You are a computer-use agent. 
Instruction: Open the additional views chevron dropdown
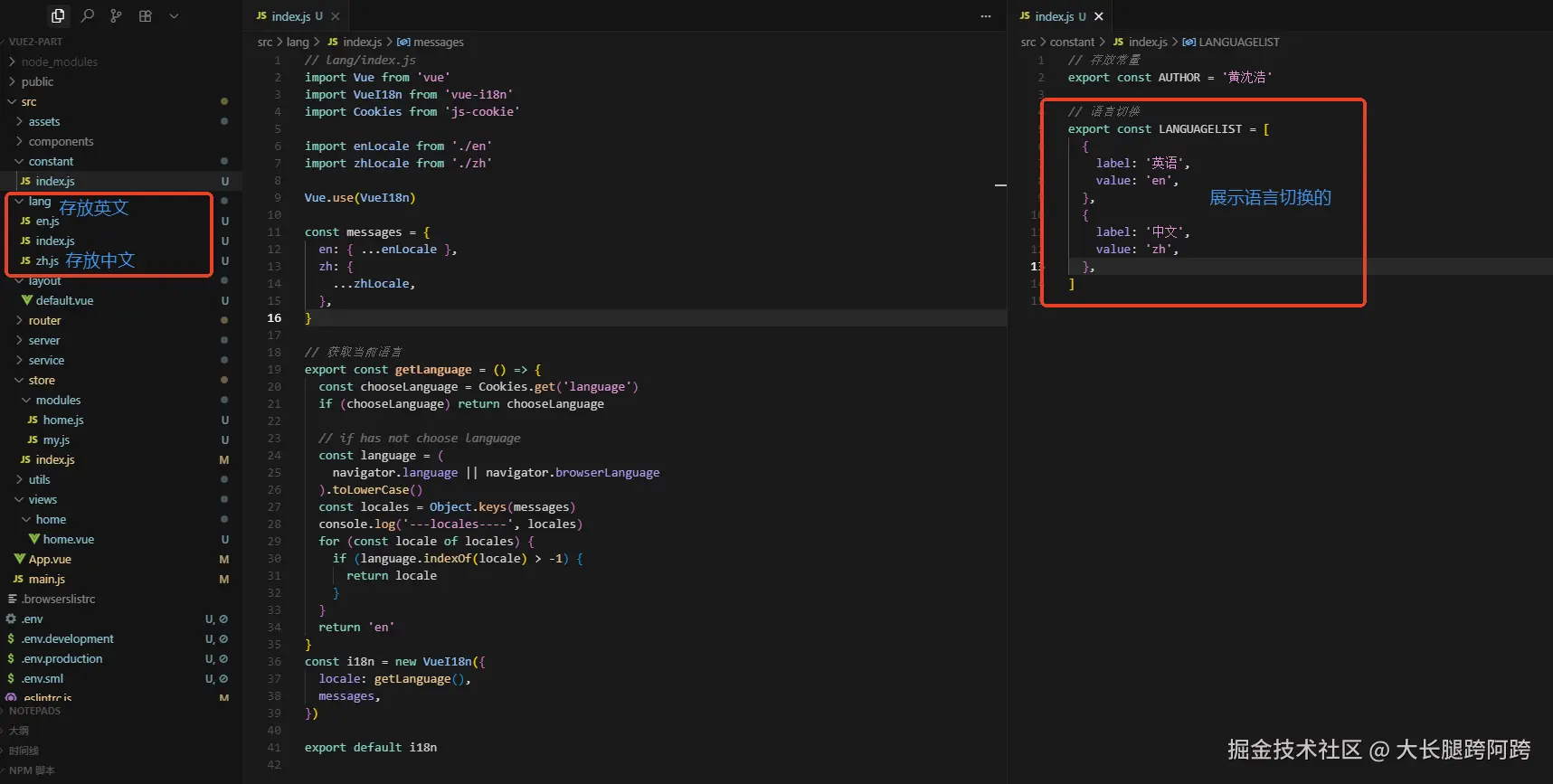174,15
